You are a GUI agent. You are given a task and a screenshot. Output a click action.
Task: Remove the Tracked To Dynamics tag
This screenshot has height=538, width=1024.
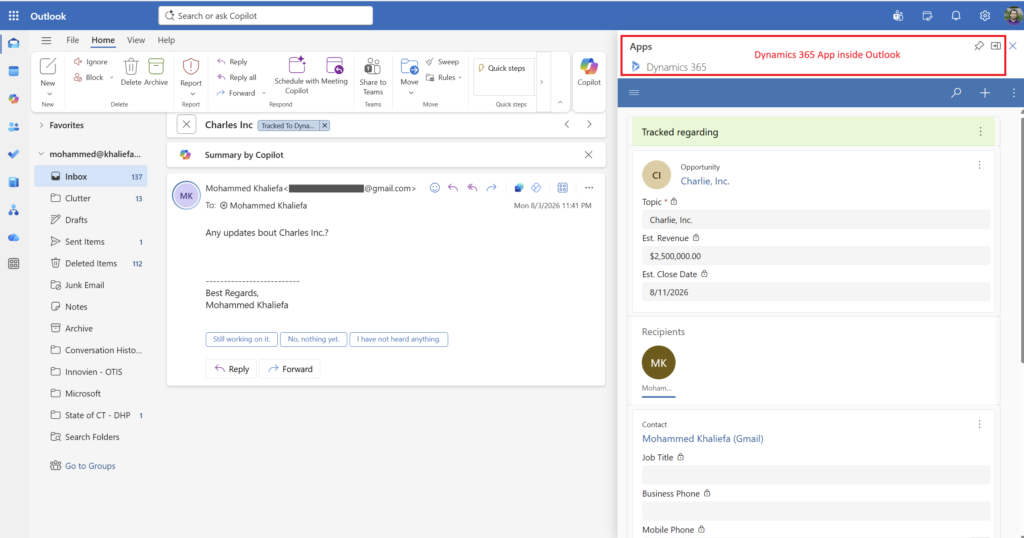(325, 125)
